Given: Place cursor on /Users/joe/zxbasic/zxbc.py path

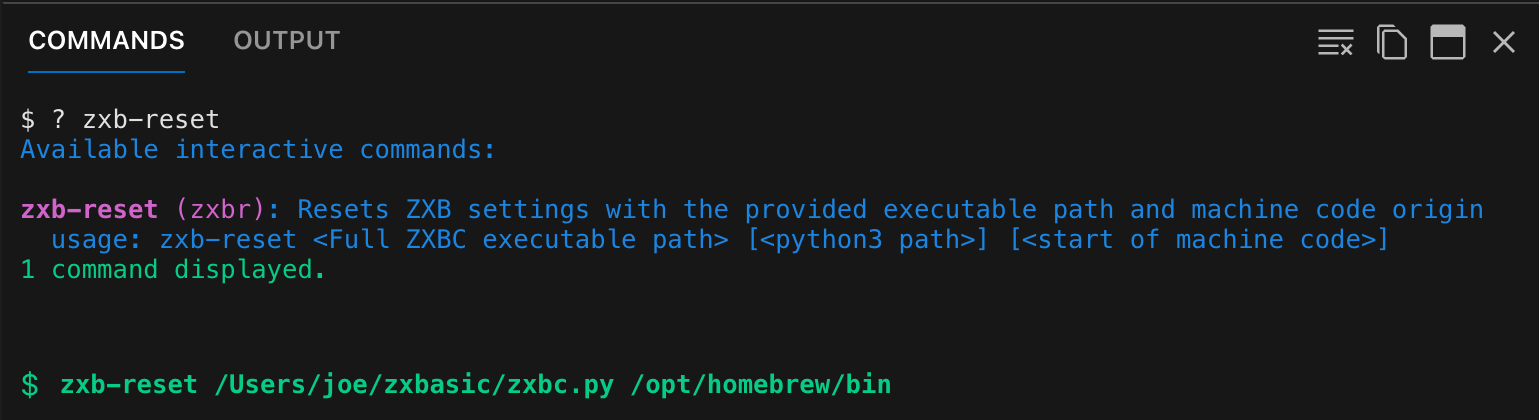Looking at the screenshot, I should point(414,384).
